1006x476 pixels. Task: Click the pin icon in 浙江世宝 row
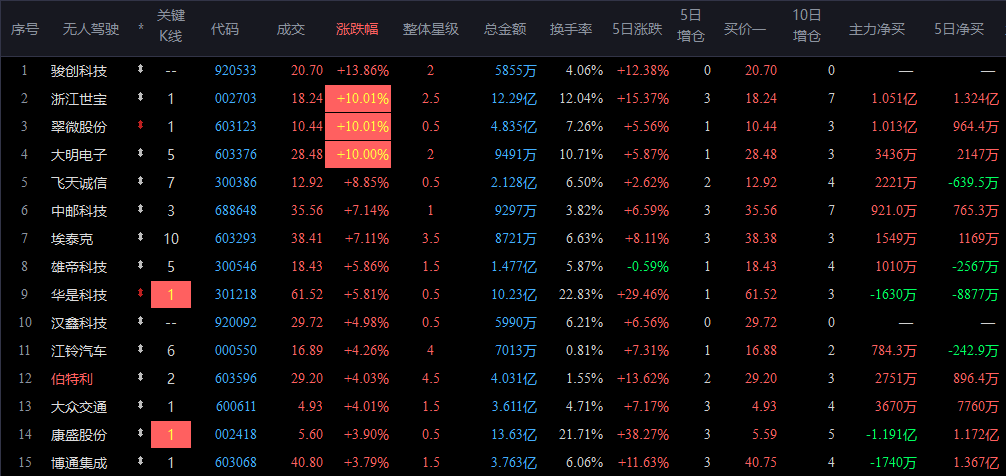(141, 98)
